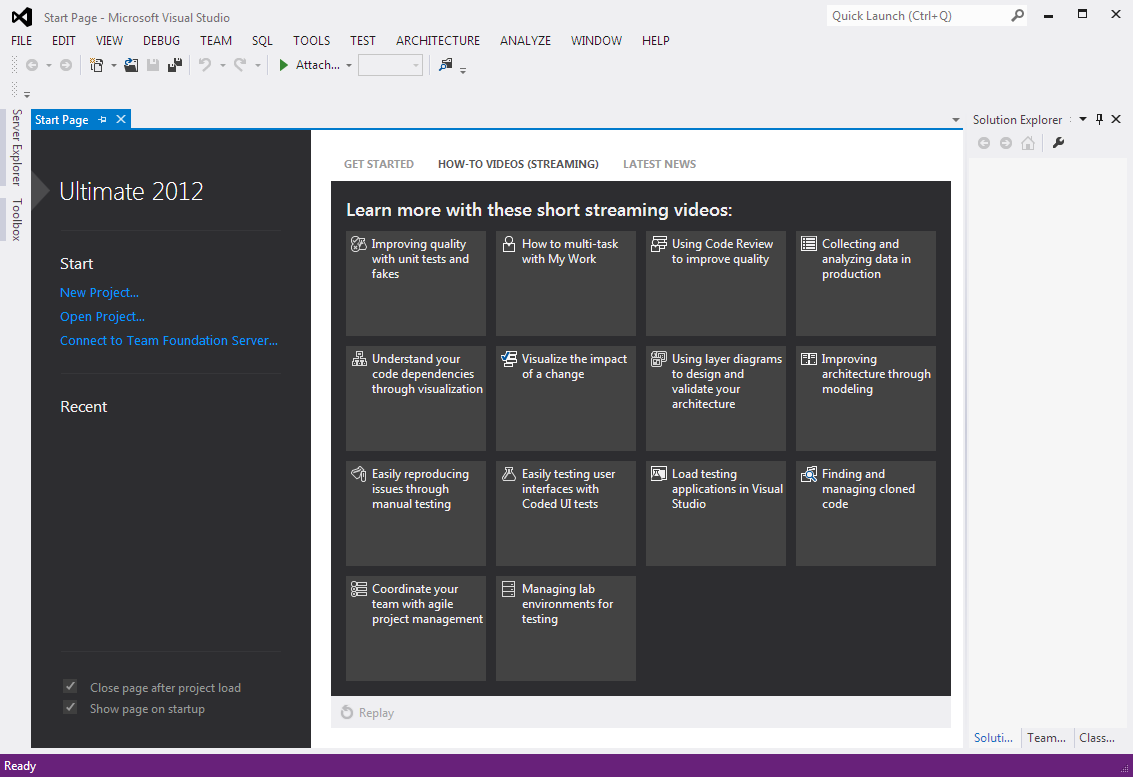The width and height of the screenshot is (1133, 777).
Task: Open video Easily testing user interfaces
Action: [x=566, y=513]
